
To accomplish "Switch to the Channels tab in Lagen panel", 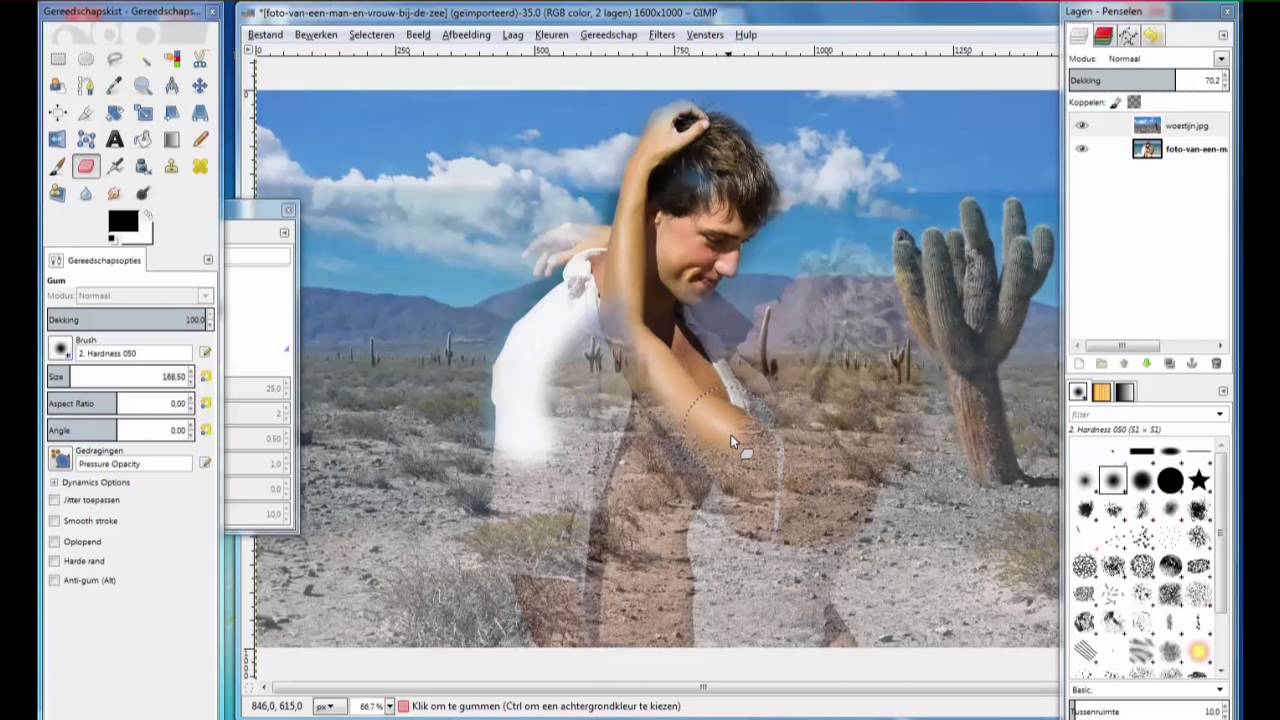I will click(x=1103, y=36).
